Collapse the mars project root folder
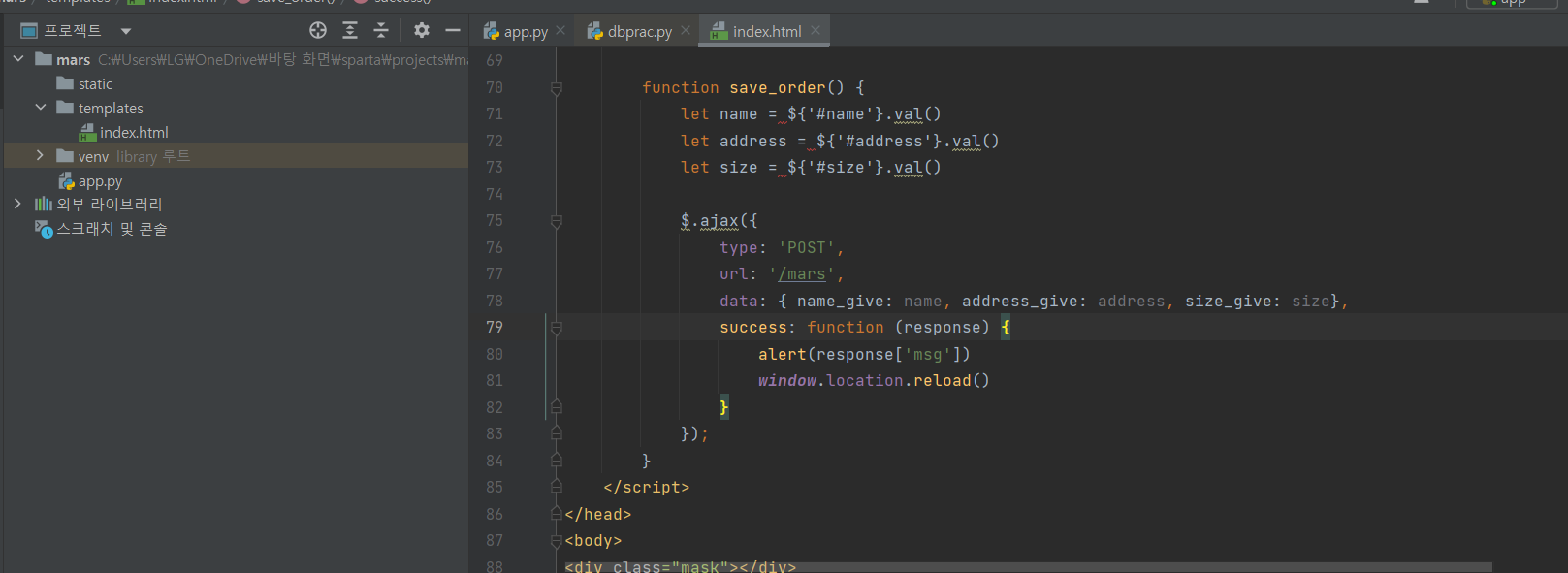The width and height of the screenshot is (1568, 573). [18, 59]
